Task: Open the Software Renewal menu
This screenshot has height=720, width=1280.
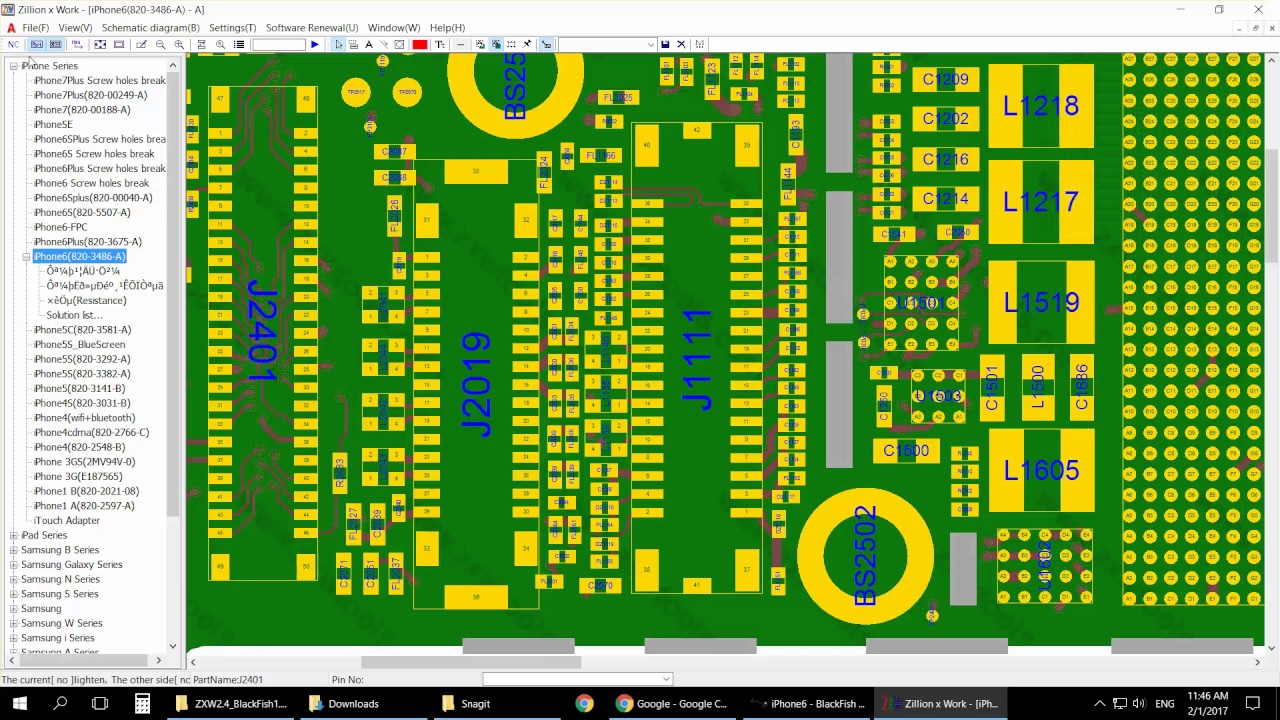Action: 312,28
